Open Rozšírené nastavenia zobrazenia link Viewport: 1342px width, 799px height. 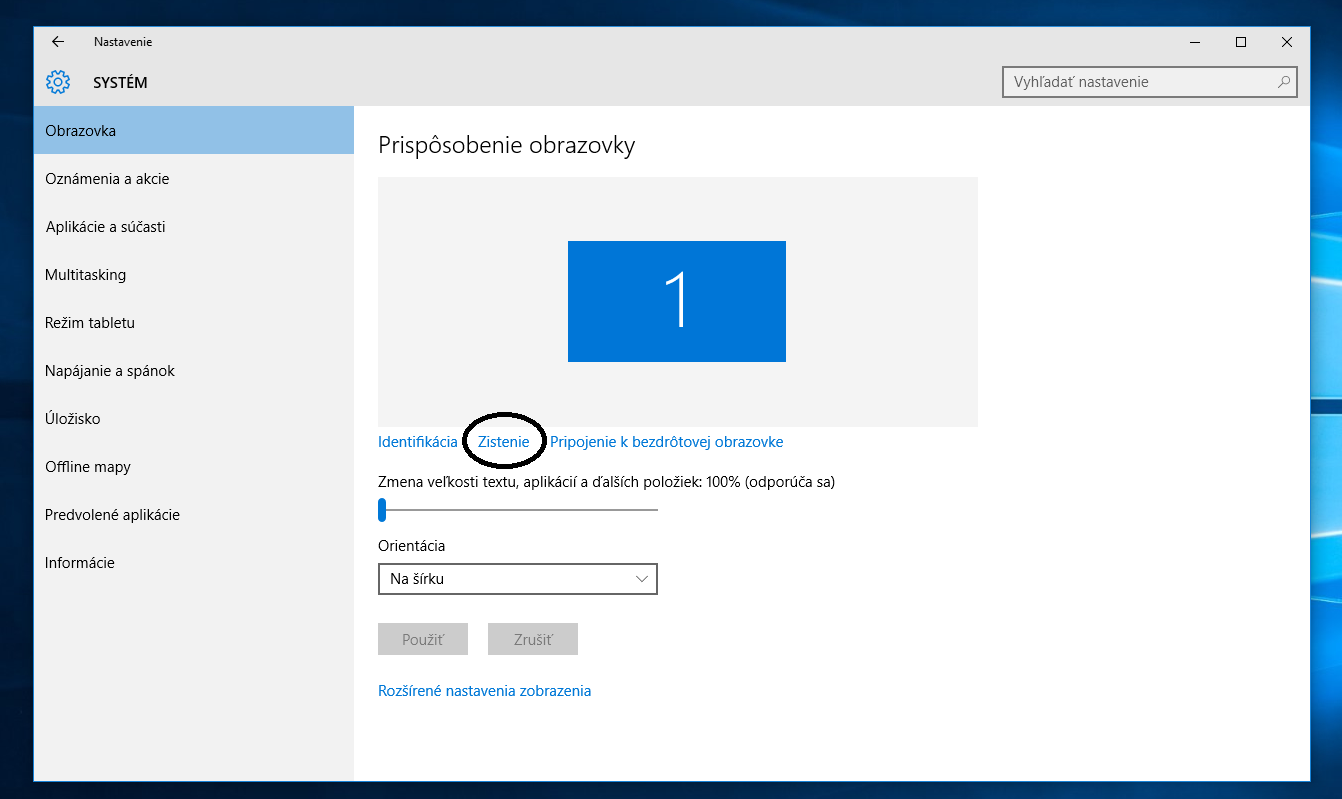tap(484, 691)
